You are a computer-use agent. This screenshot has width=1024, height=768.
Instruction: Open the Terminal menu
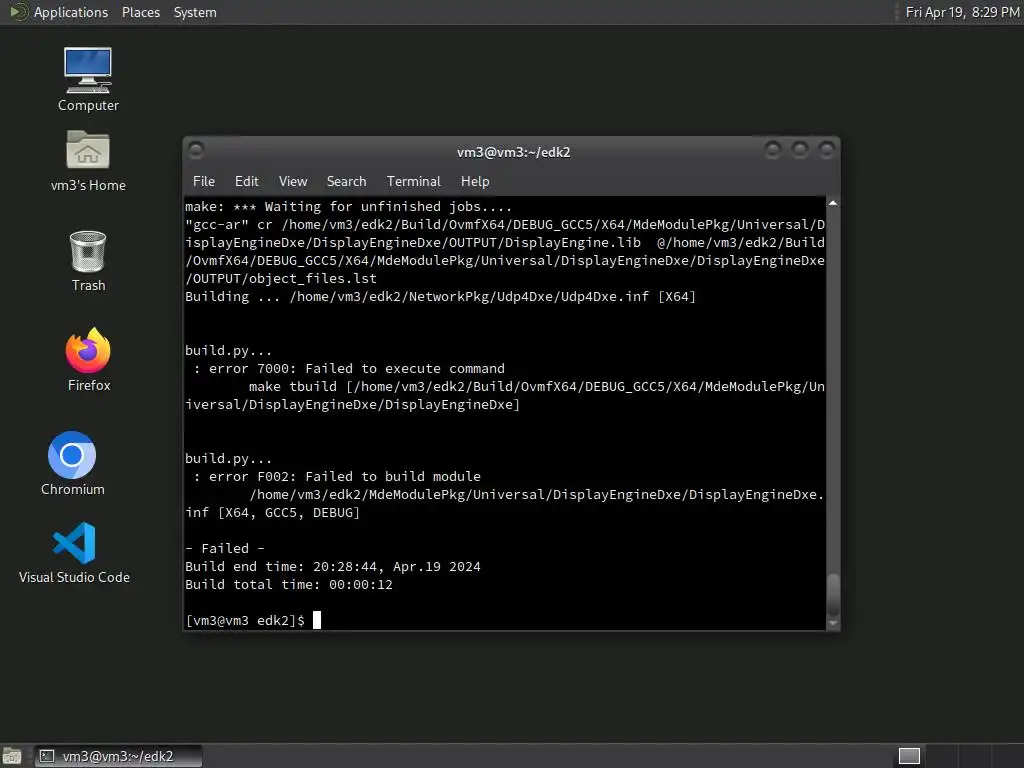413,182
